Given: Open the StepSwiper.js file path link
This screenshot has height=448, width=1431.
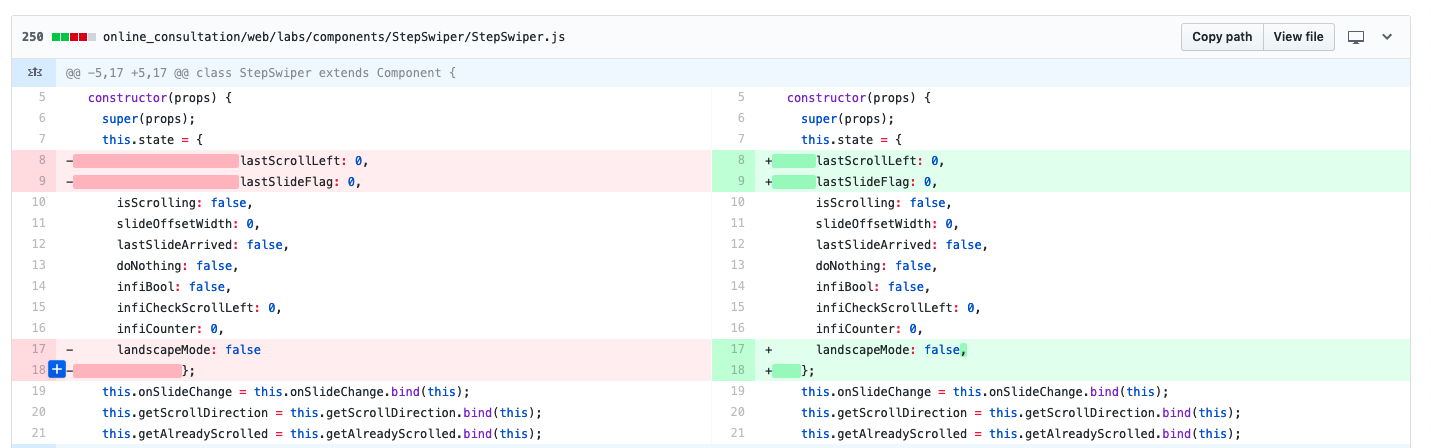Looking at the screenshot, I should click(x=334, y=37).
